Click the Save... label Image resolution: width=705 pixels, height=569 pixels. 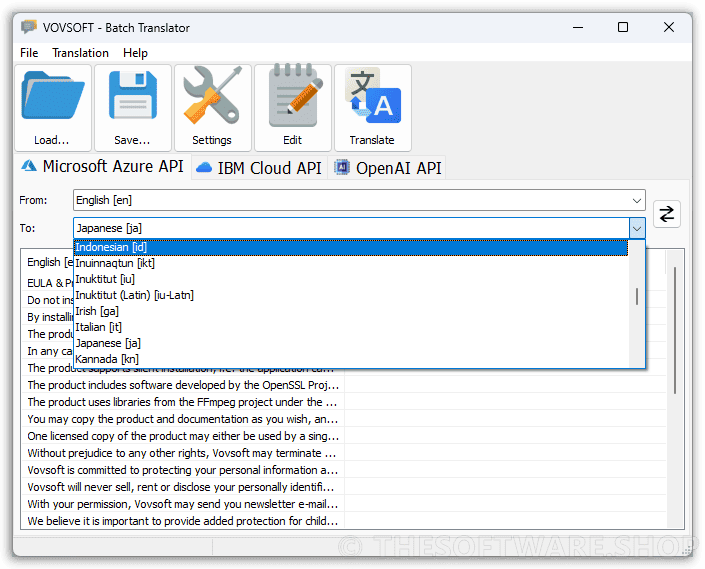click(132, 140)
